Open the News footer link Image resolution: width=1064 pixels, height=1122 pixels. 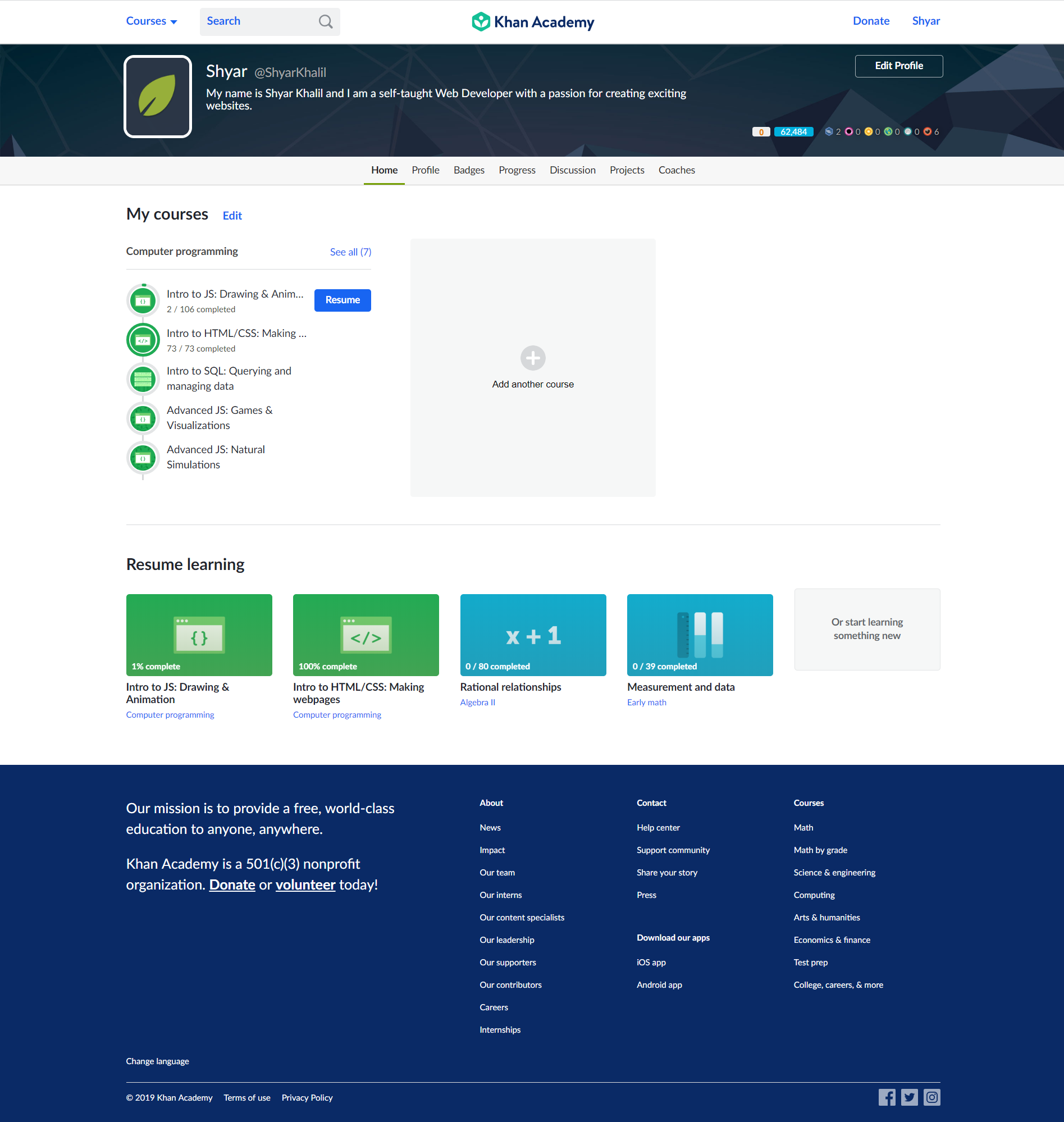pos(490,828)
